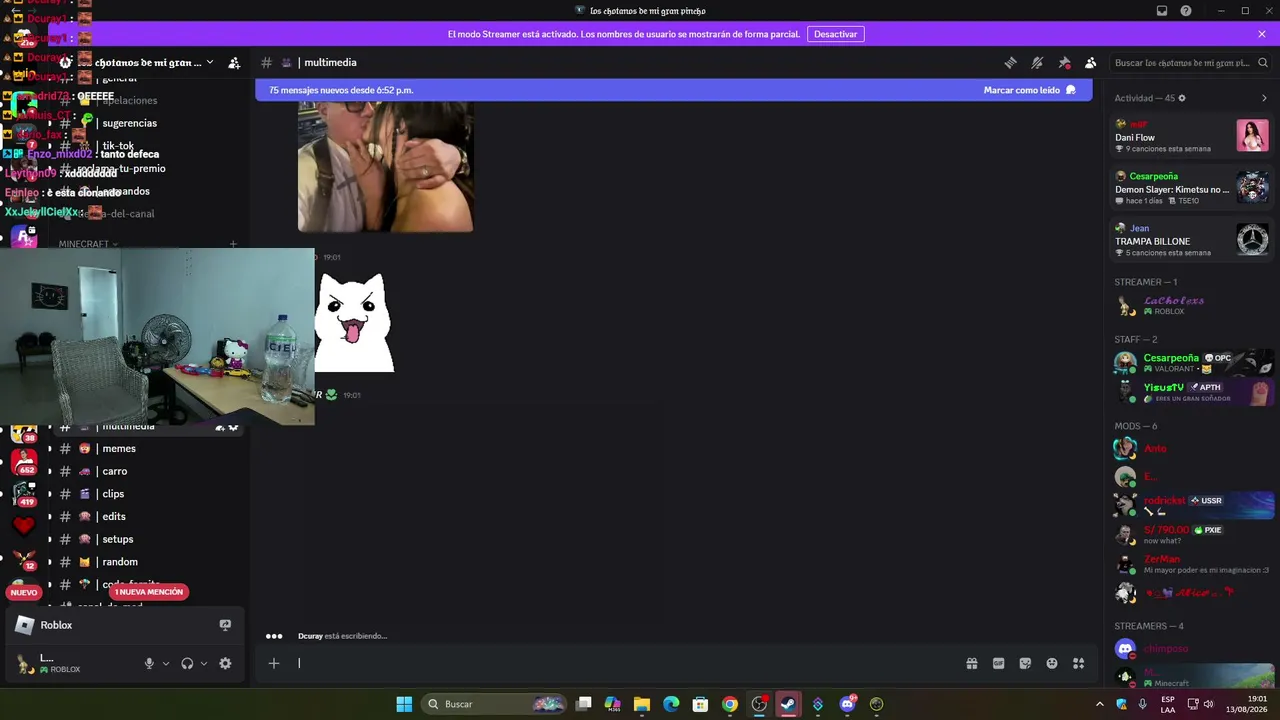Image resolution: width=1280 pixels, height=720 pixels.
Task: Open server icon with 652 badge
Action: 24,462
